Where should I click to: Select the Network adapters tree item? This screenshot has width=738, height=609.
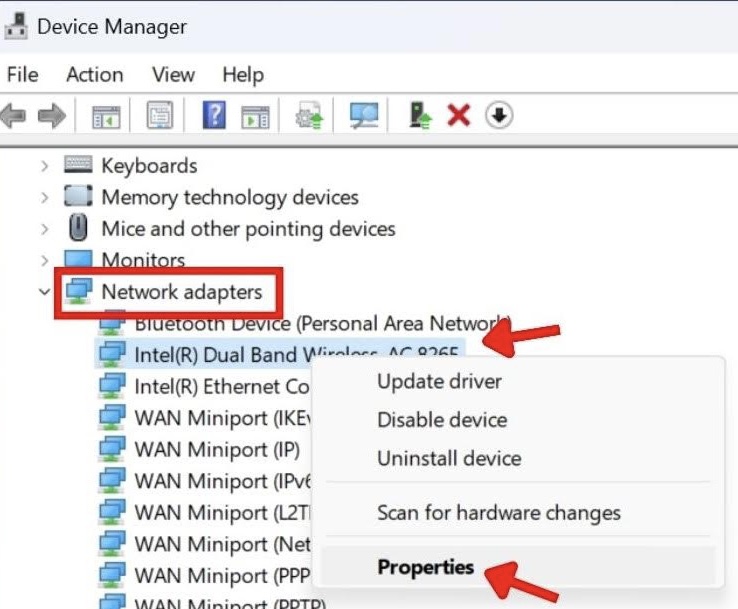coord(182,292)
